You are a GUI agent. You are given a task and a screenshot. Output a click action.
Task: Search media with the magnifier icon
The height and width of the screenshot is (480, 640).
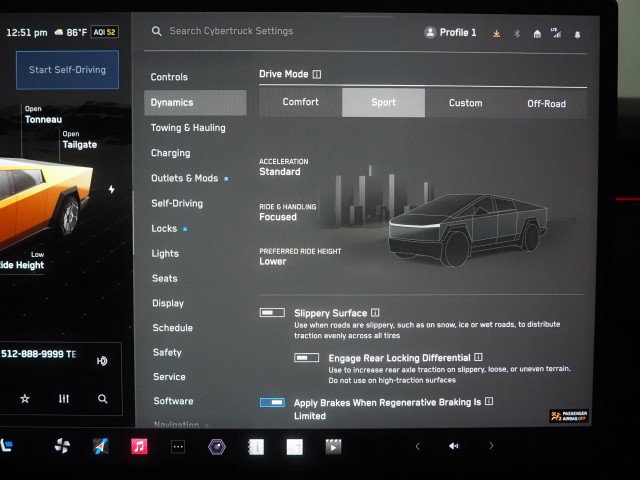click(102, 399)
